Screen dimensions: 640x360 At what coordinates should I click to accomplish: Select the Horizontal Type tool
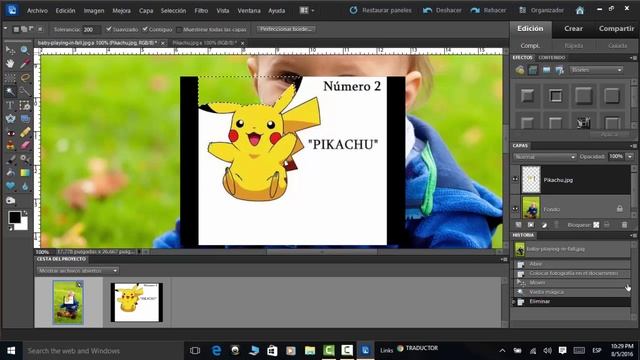10,105
